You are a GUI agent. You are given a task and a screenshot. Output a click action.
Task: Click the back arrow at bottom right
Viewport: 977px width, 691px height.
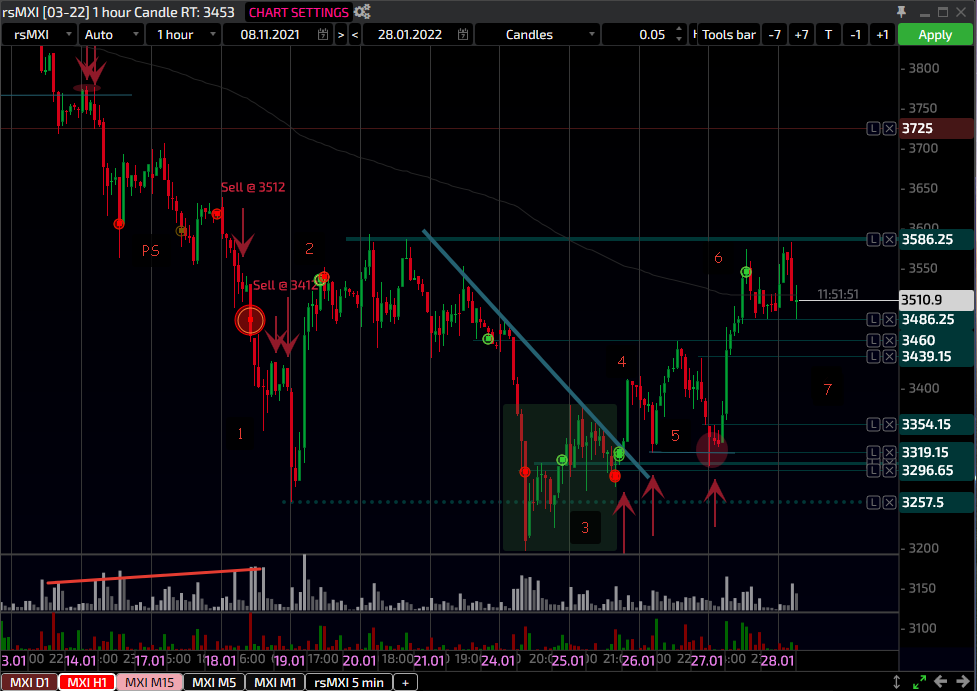940,682
